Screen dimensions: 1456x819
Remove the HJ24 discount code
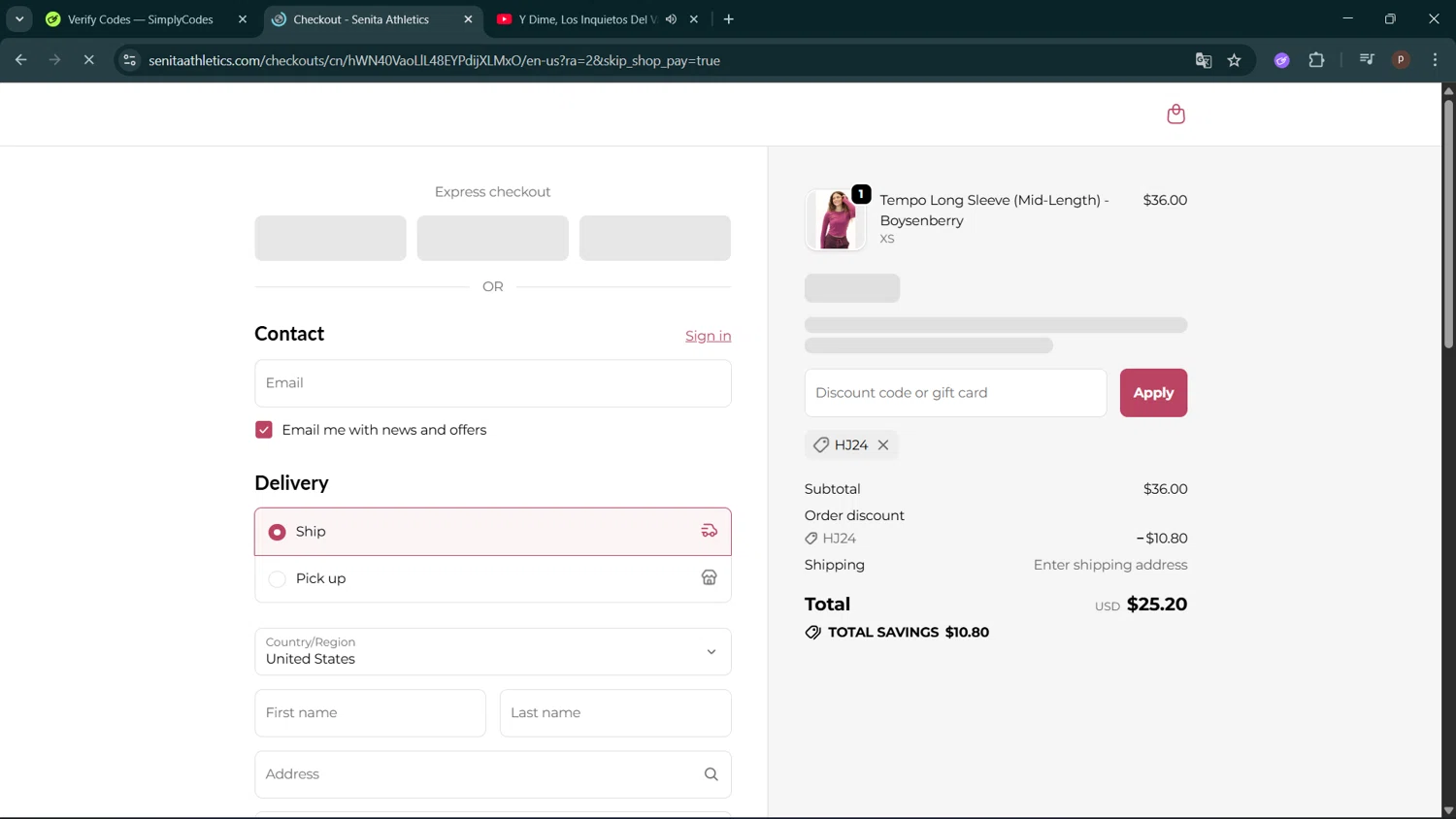point(883,445)
